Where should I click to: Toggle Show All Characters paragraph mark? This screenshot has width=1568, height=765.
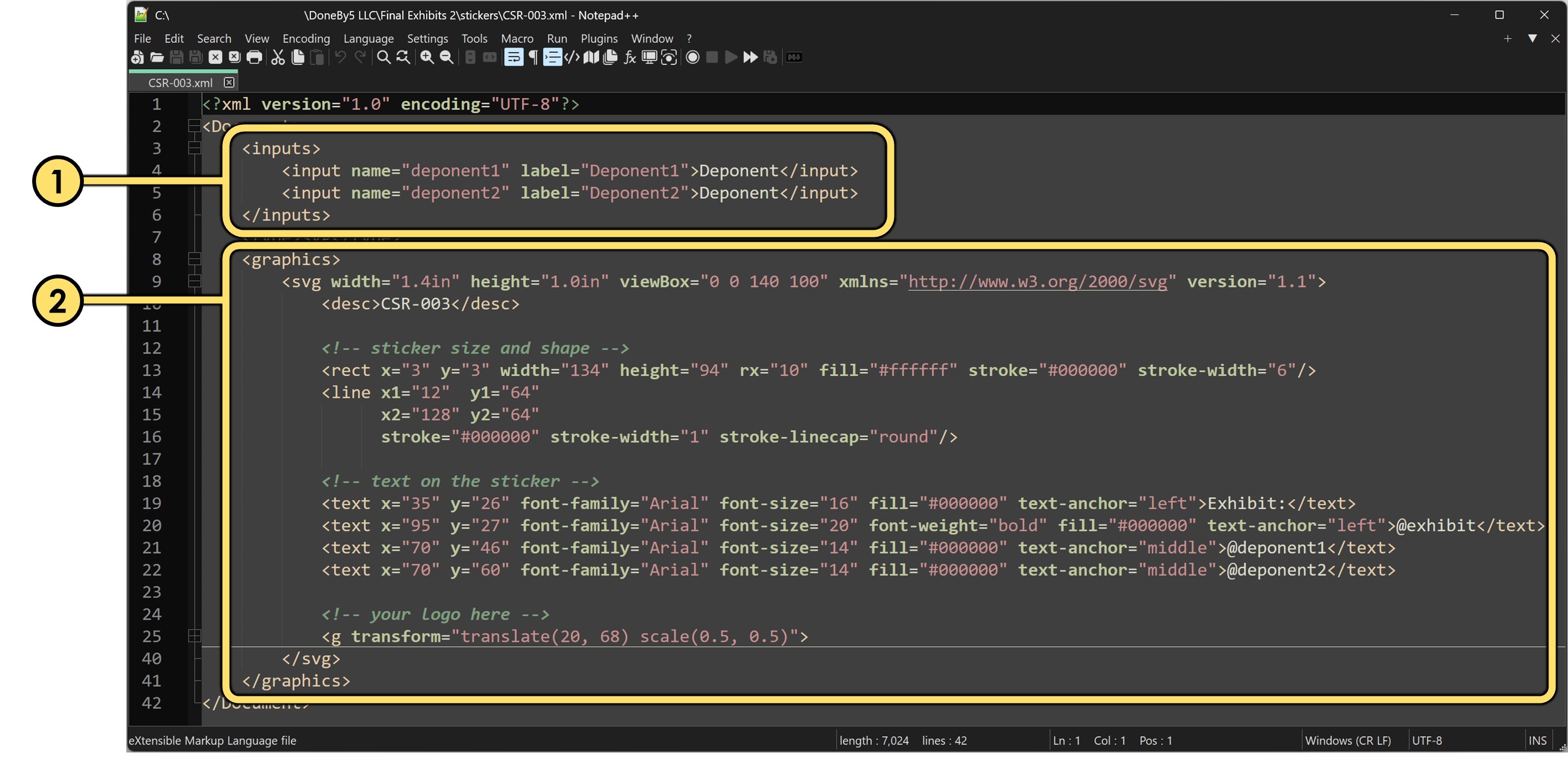(533, 58)
